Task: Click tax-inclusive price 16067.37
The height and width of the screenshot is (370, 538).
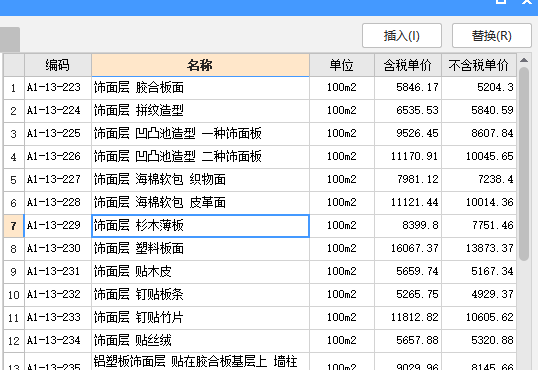Action: (x=408, y=249)
